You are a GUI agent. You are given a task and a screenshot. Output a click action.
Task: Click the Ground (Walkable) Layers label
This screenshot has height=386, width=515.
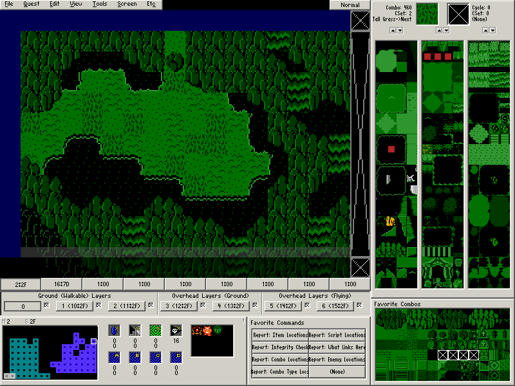pos(74,296)
